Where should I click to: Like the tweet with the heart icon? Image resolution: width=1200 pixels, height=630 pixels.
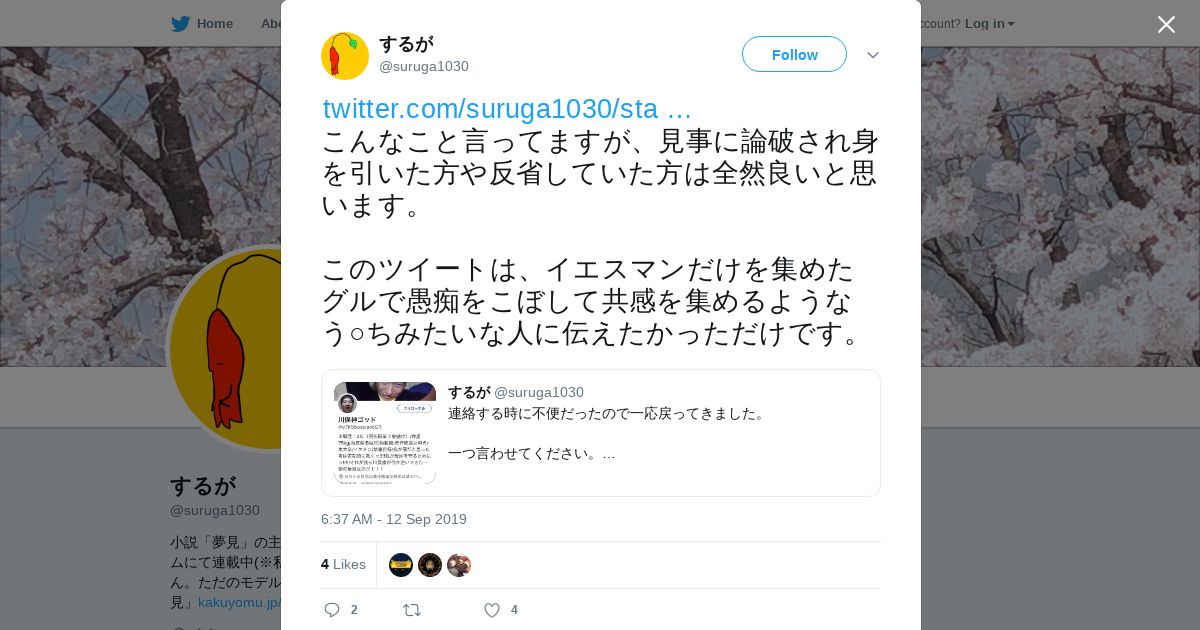pyautogui.click(x=492, y=610)
